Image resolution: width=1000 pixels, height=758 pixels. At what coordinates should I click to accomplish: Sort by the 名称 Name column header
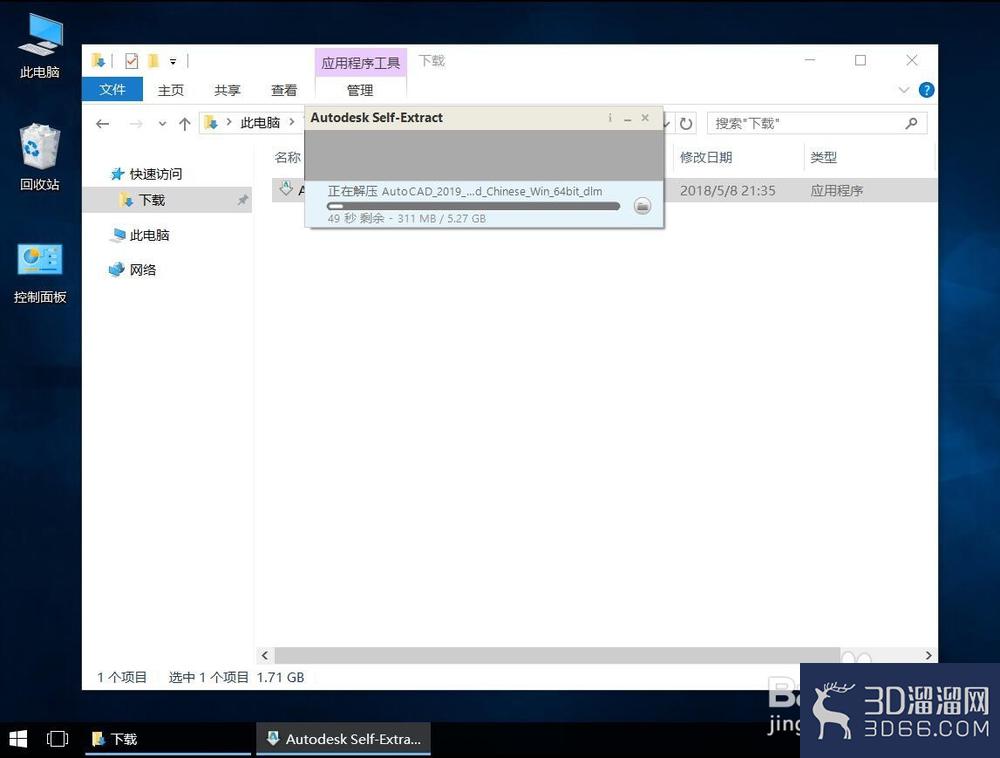pyautogui.click(x=287, y=157)
